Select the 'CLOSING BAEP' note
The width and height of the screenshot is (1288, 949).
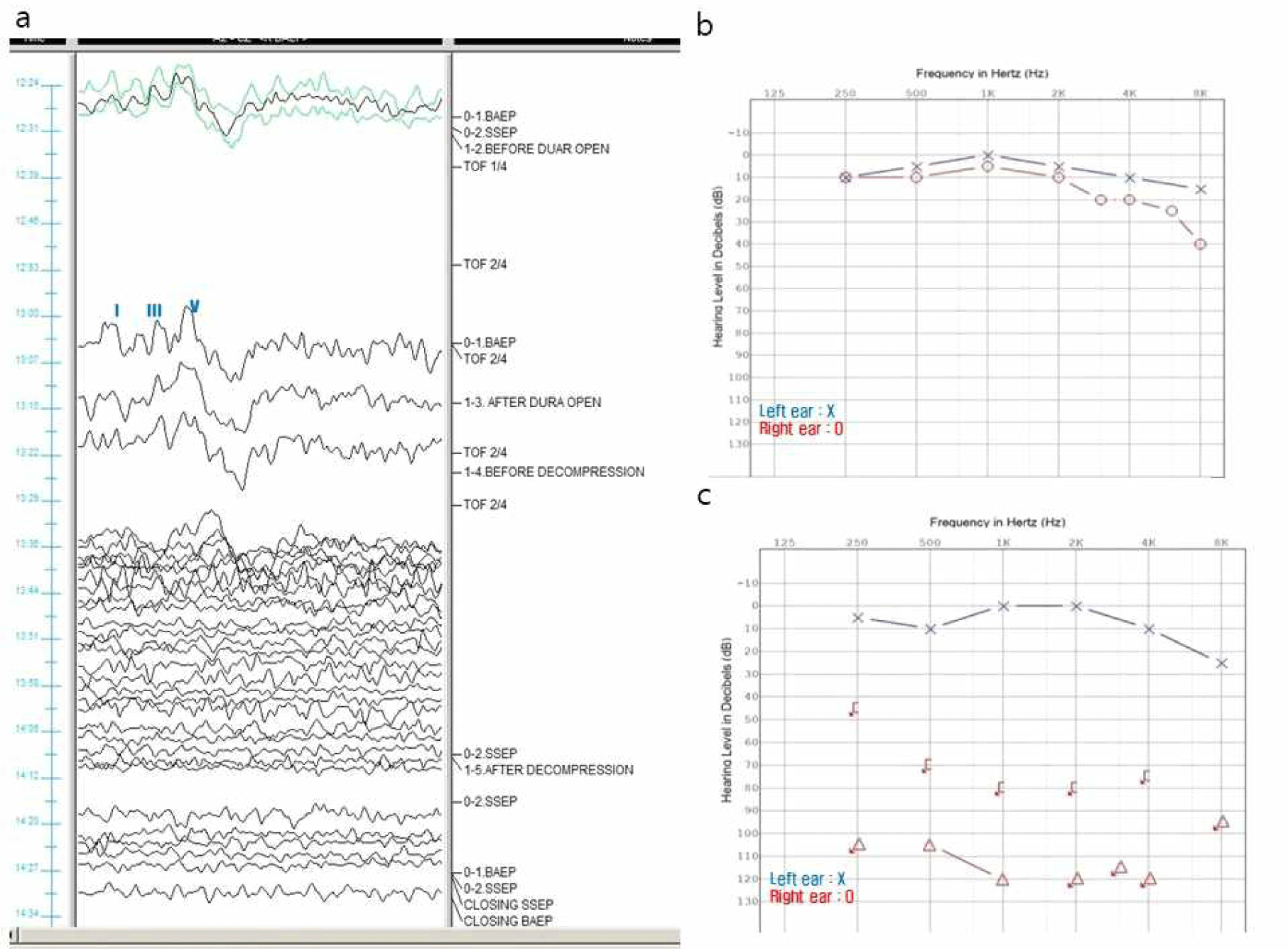(x=508, y=921)
